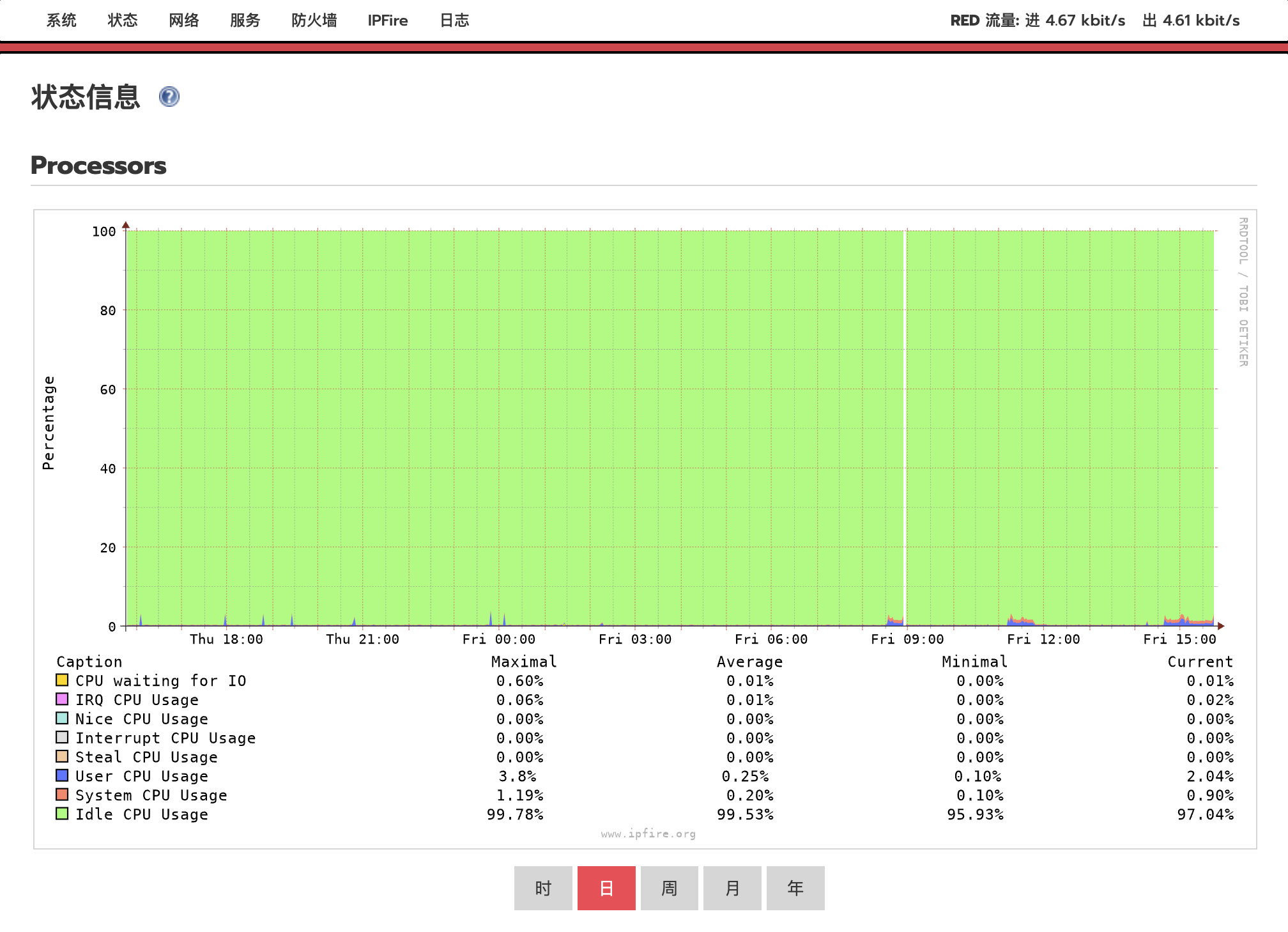
Task: Switch graph to month view (月)
Action: click(x=732, y=888)
